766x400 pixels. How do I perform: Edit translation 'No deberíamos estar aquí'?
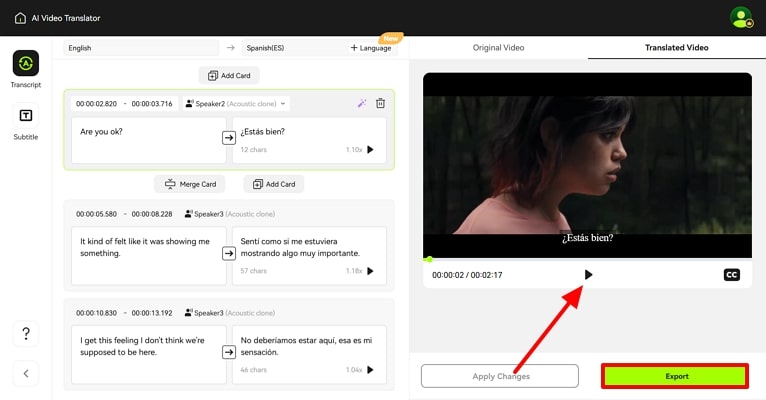(x=309, y=355)
